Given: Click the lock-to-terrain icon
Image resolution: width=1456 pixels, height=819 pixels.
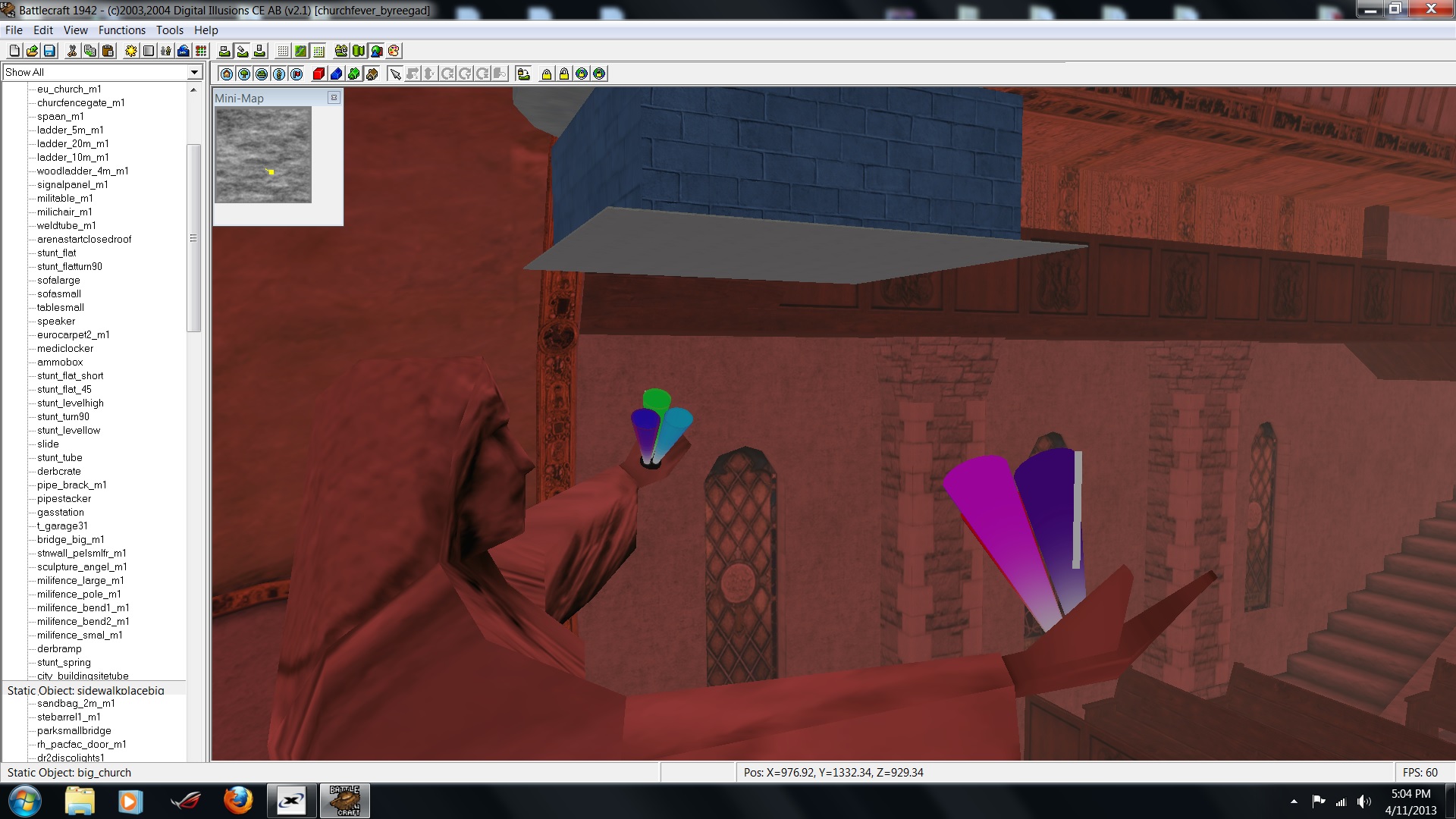Looking at the screenshot, I should pyautogui.click(x=523, y=74).
